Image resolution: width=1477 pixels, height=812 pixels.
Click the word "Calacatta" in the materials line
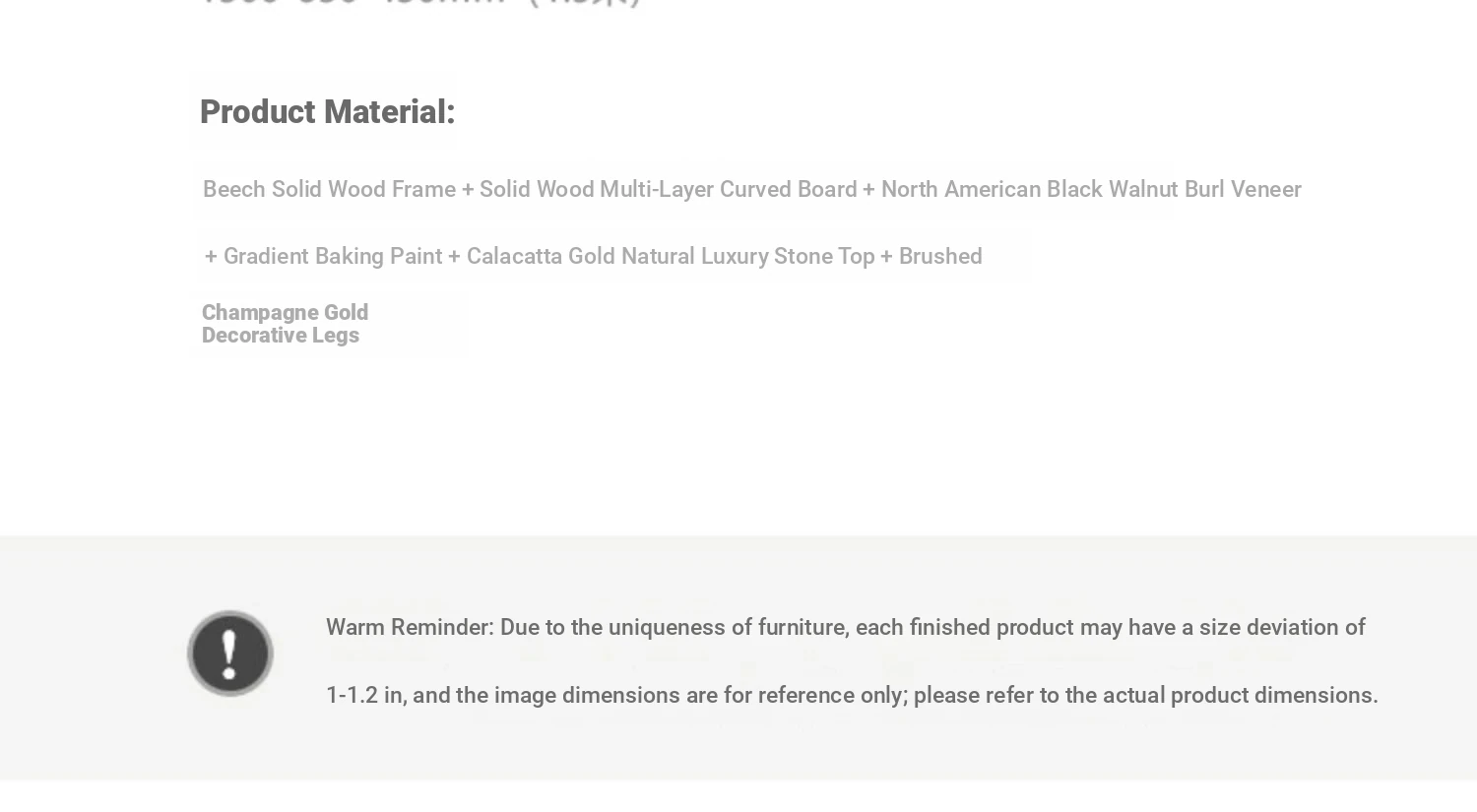(513, 256)
